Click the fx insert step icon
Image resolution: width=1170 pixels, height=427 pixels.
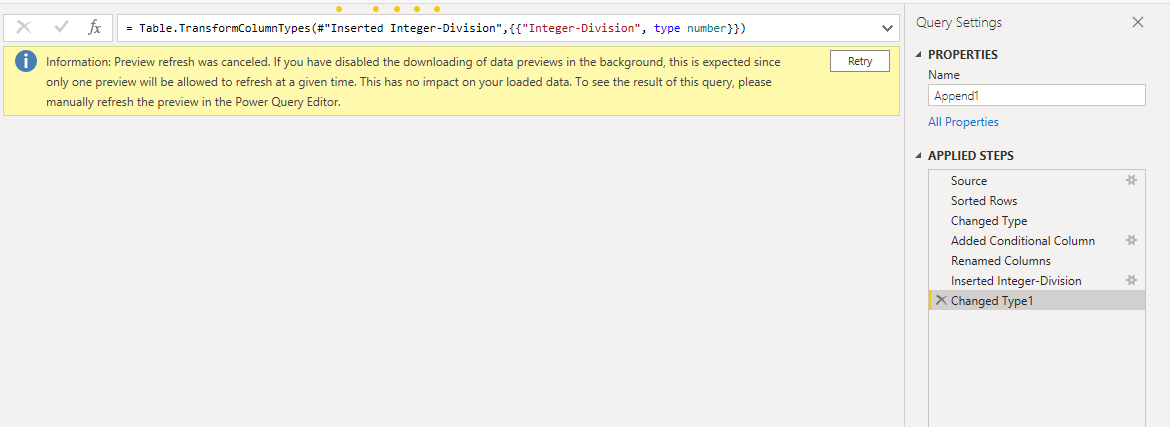point(95,28)
